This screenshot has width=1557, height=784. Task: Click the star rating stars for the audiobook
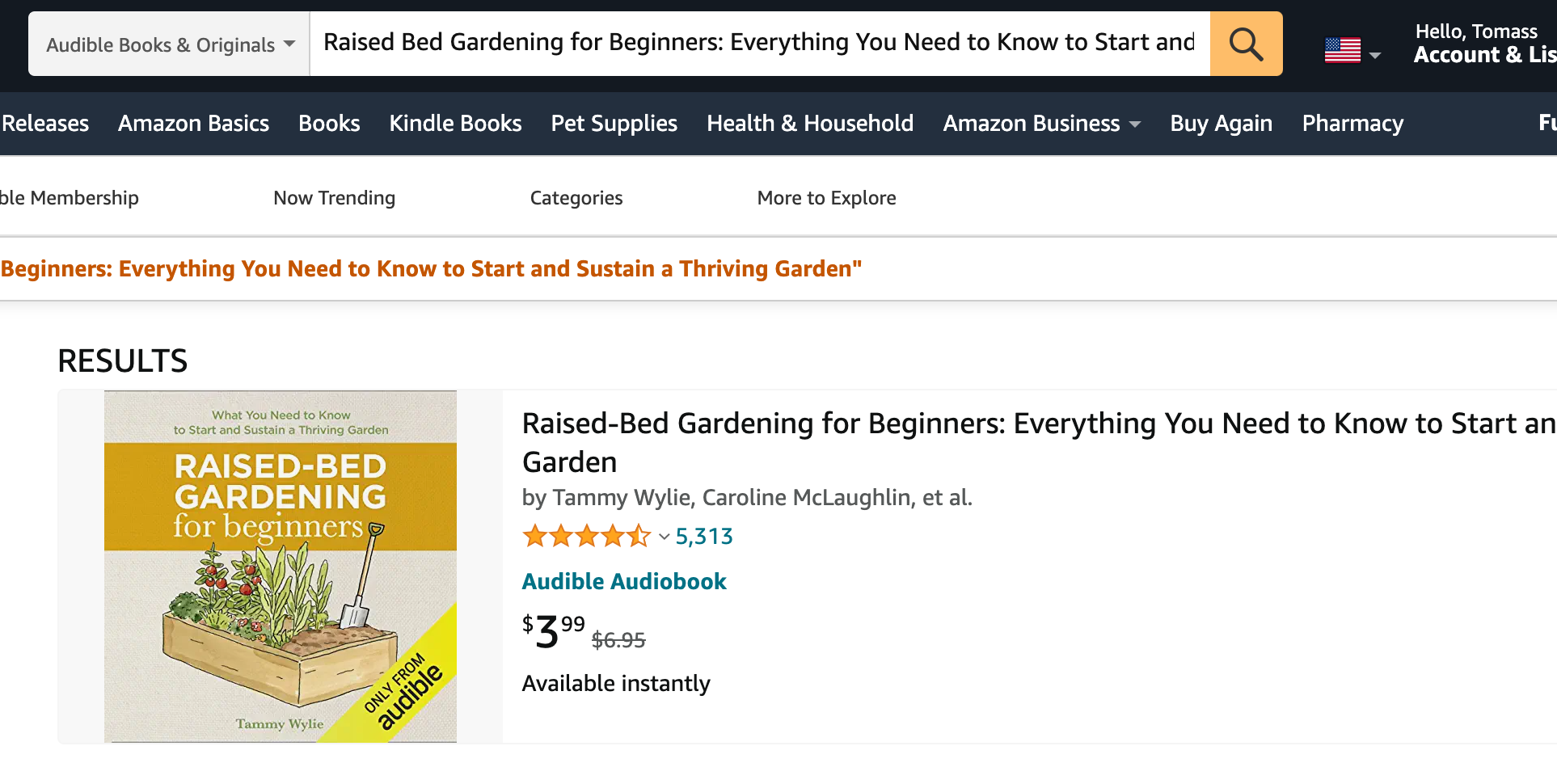coord(588,536)
